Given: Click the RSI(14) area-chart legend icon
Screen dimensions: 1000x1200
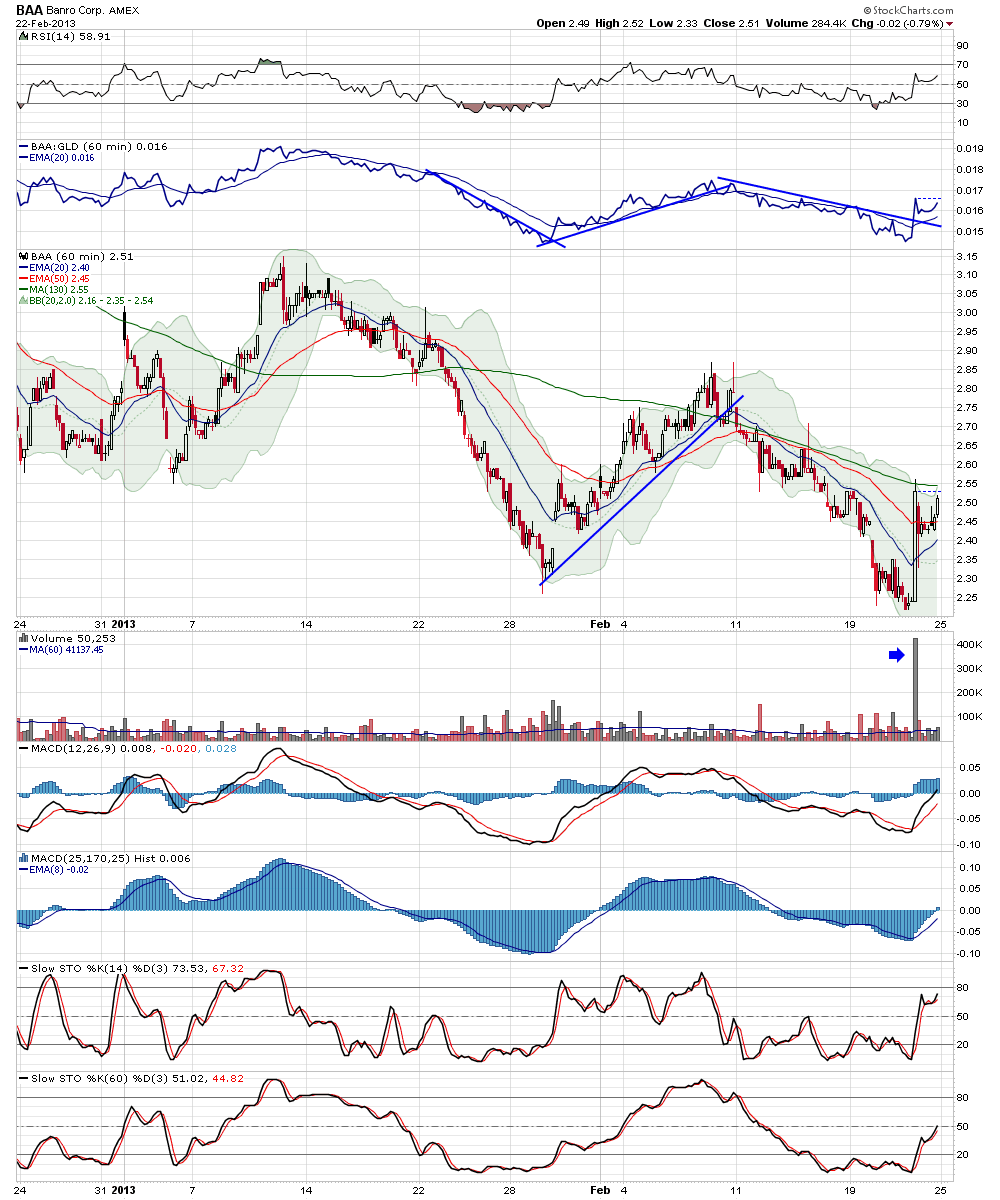Looking at the screenshot, I should click(22, 35).
